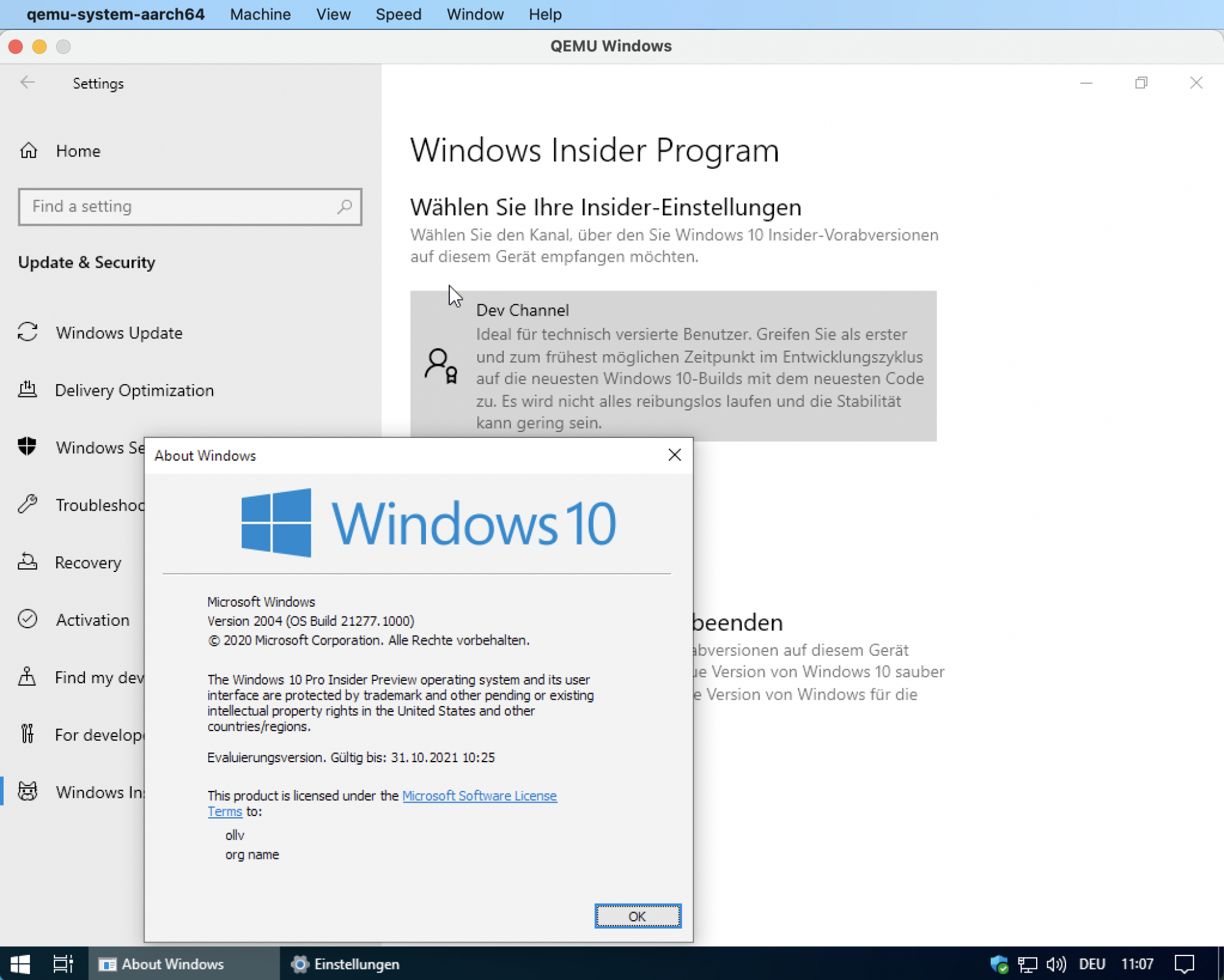Click the Settings back arrow
This screenshot has width=1224, height=980.
pyautogui.click(x=28, y=83)
